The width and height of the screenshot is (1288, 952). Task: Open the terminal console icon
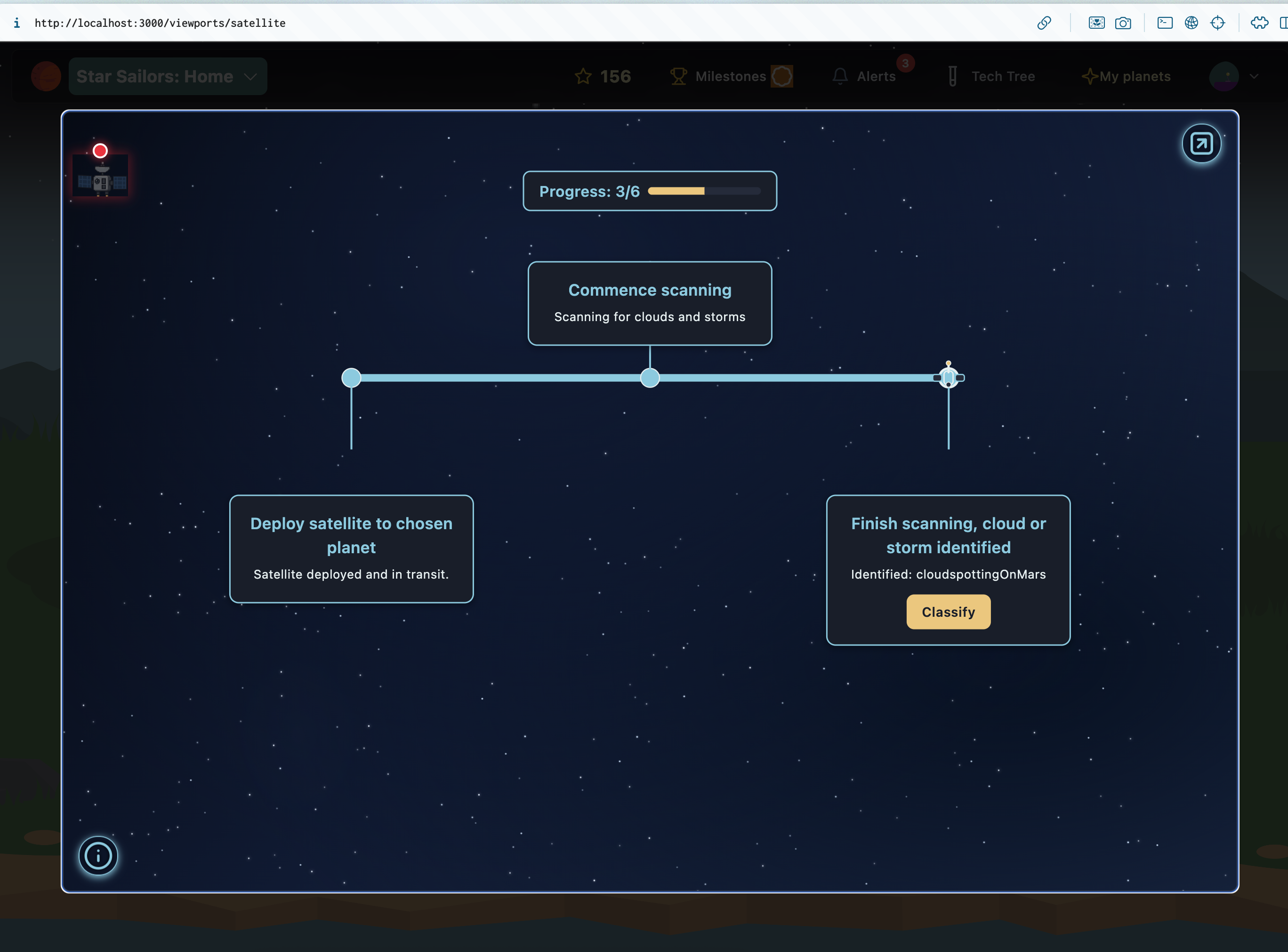(x=1165, y=23)
